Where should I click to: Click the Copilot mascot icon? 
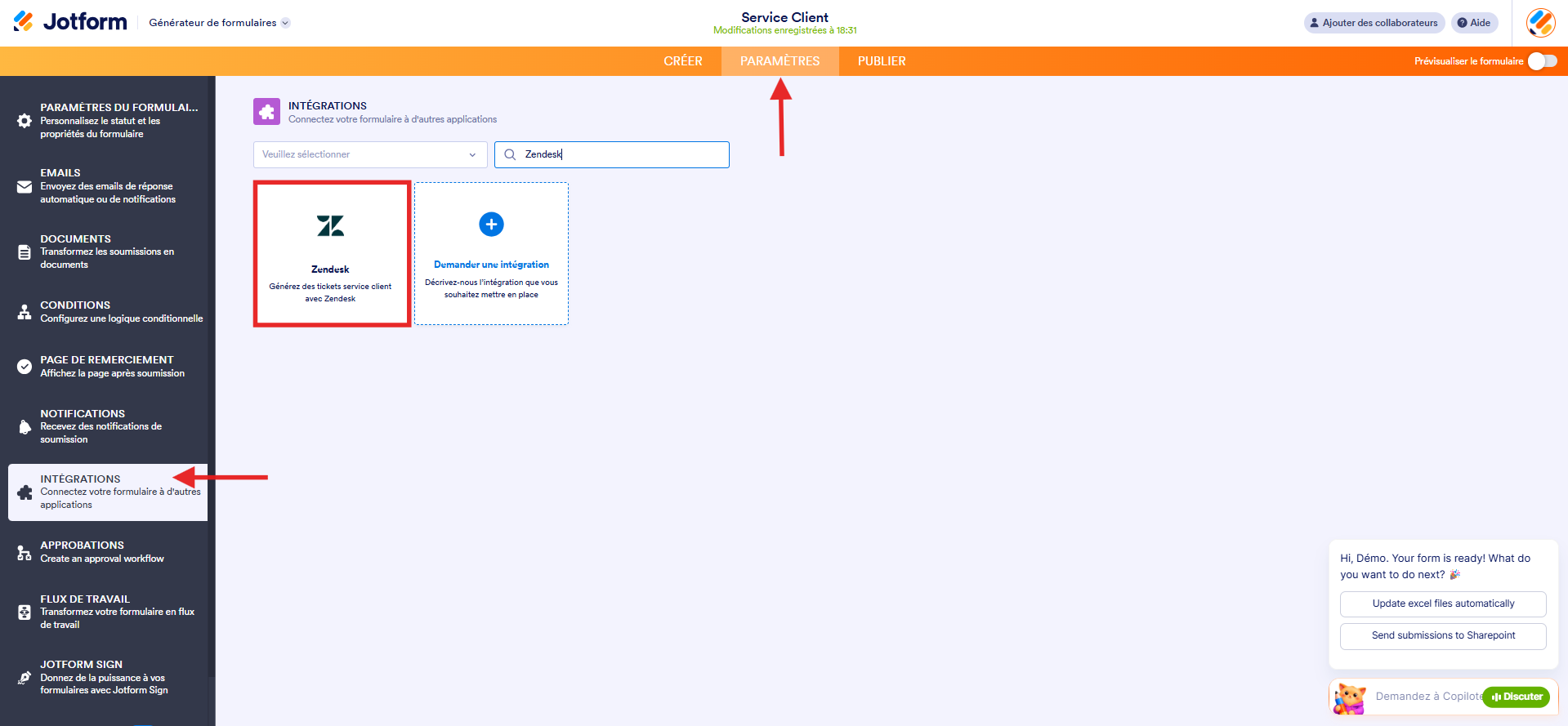(1350, 698)
